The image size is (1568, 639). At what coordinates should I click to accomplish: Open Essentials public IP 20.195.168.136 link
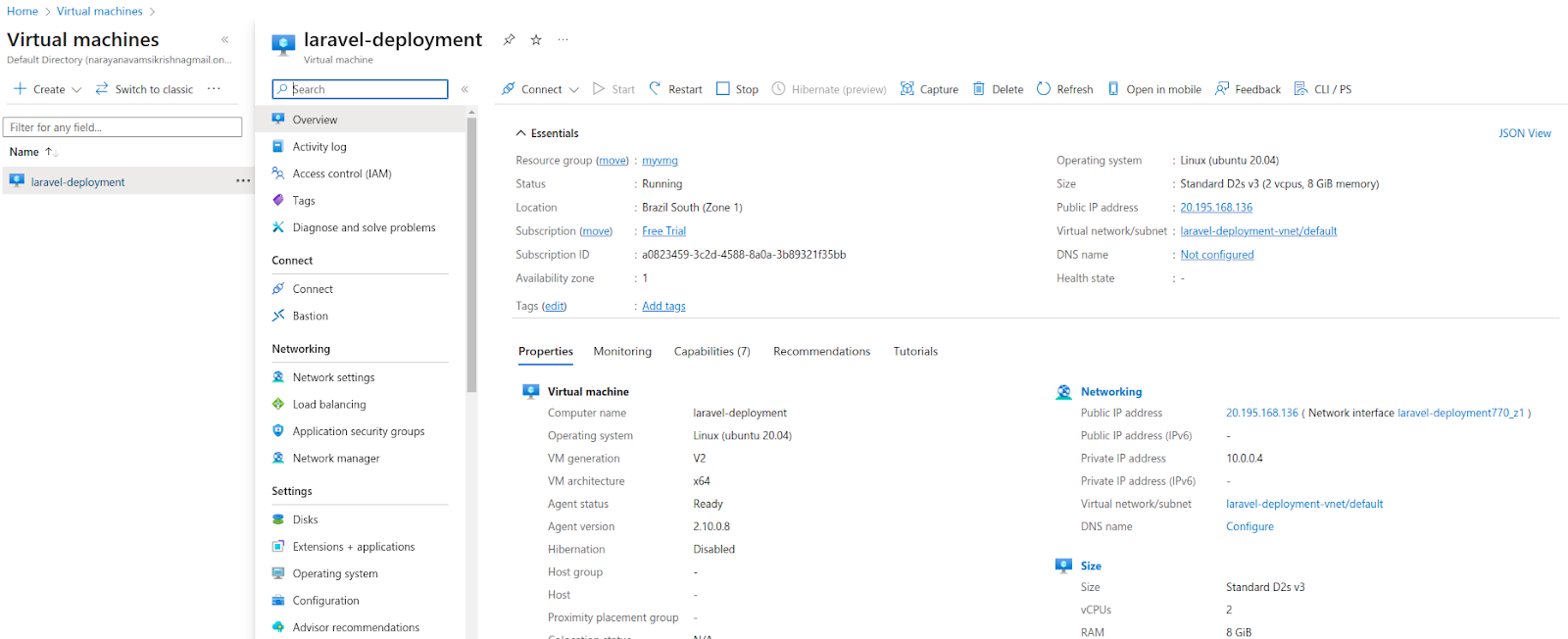[1216, 208]
